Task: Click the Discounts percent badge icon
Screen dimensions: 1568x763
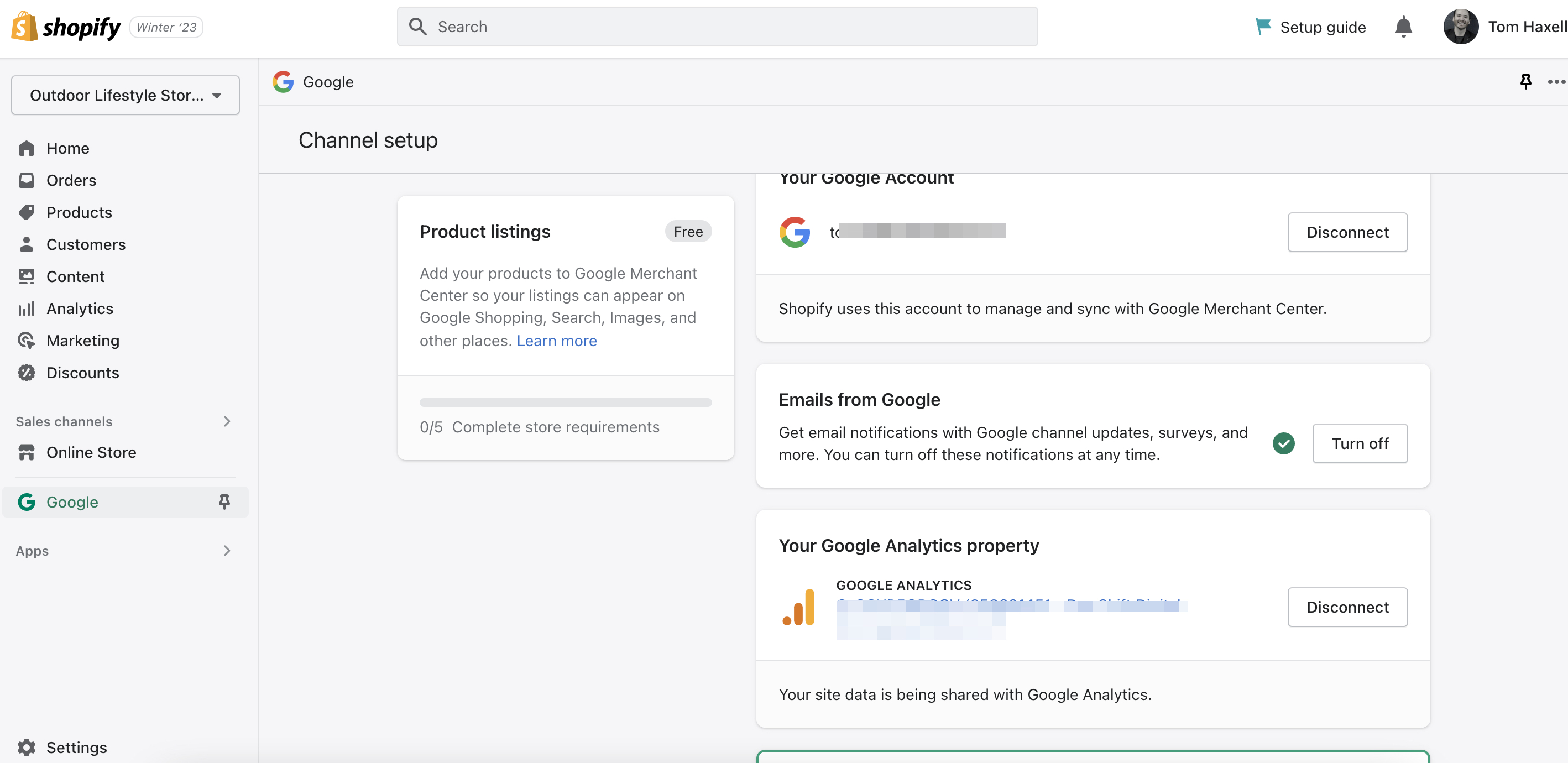Action: (26, 373)
